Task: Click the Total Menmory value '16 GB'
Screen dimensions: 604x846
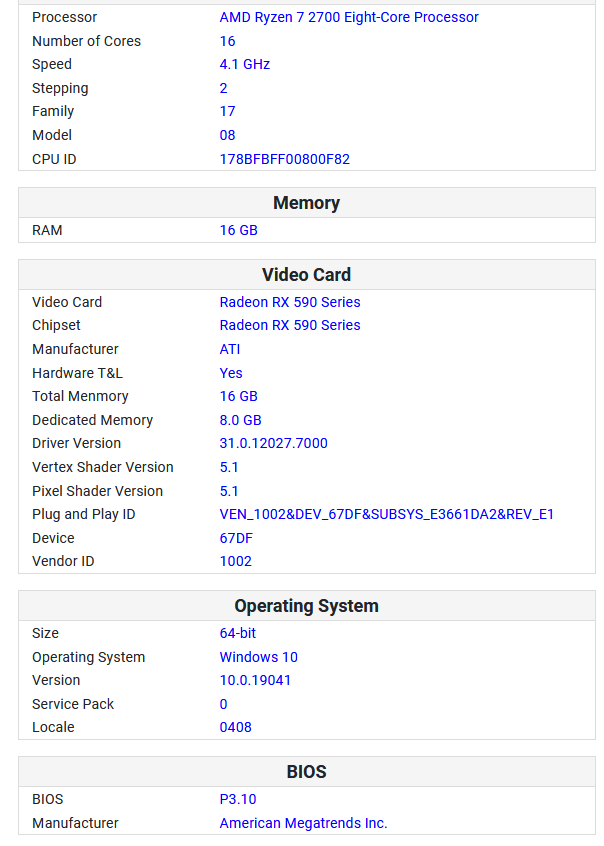Action: 239,396
